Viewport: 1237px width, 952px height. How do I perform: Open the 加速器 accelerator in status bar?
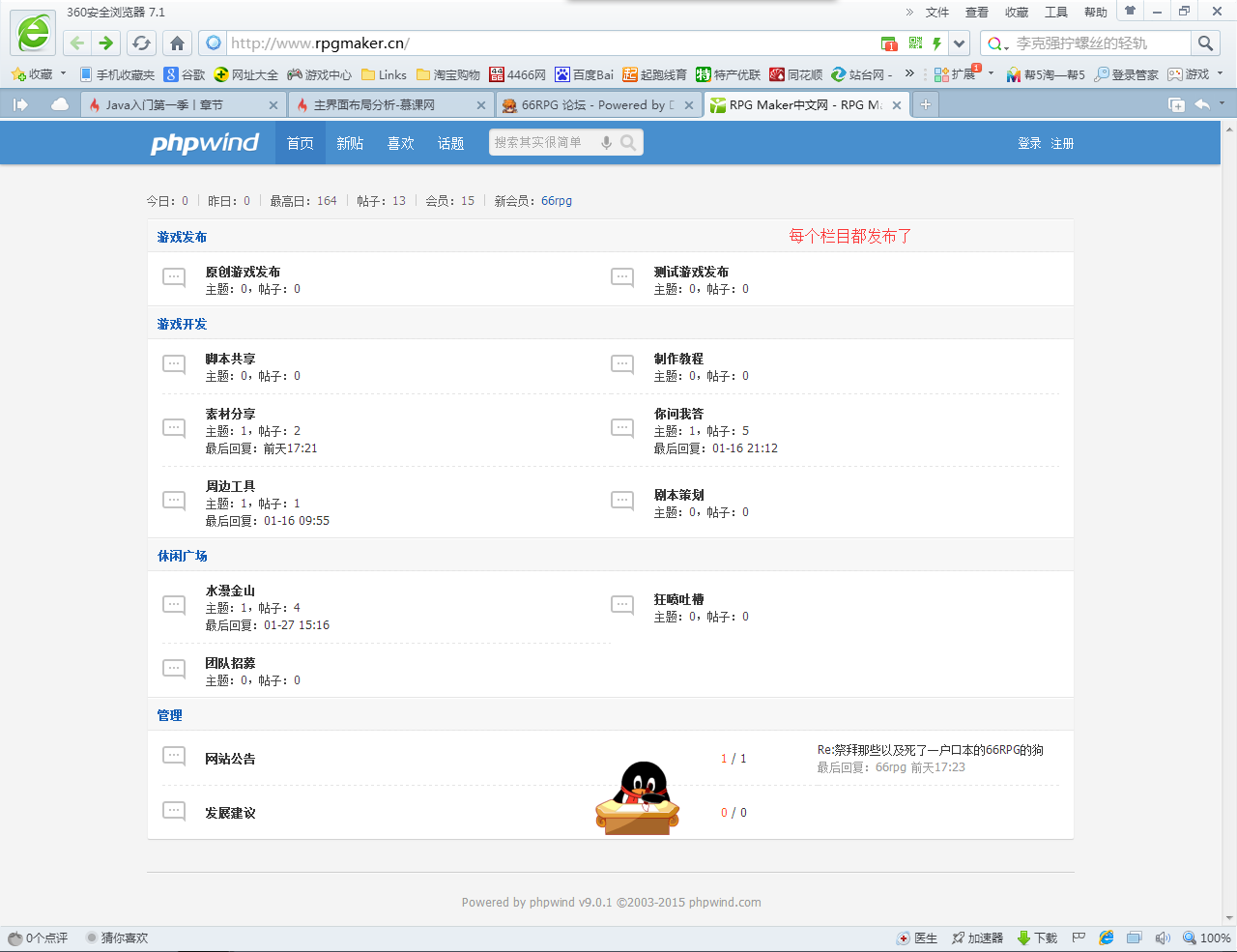(978, 938)
